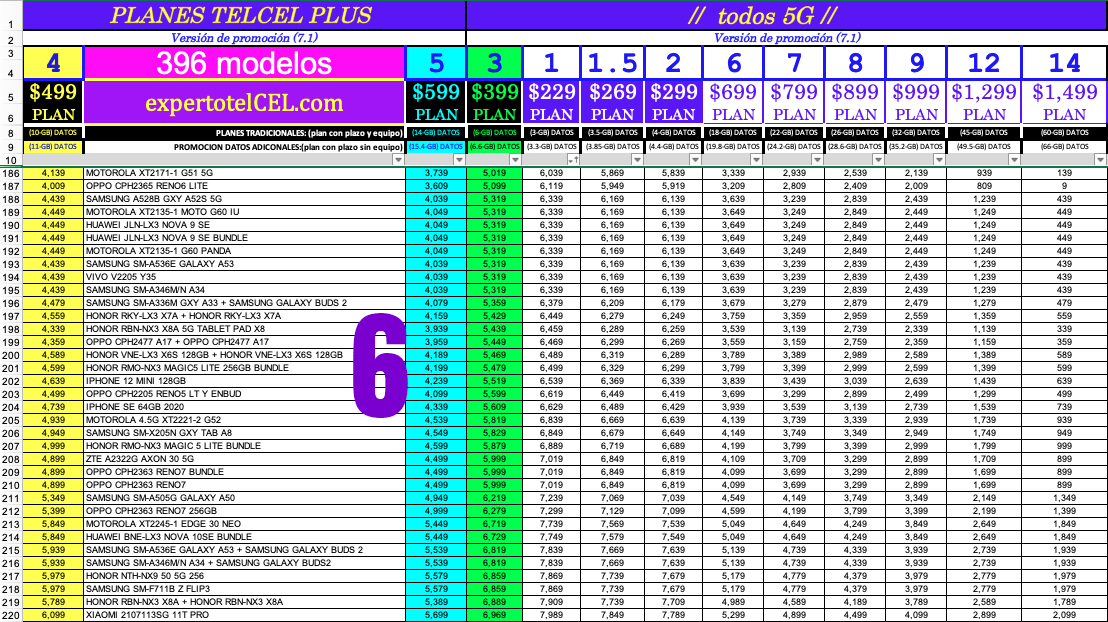Open the filter dropdown under the $699 plan column

coord(756,160)
